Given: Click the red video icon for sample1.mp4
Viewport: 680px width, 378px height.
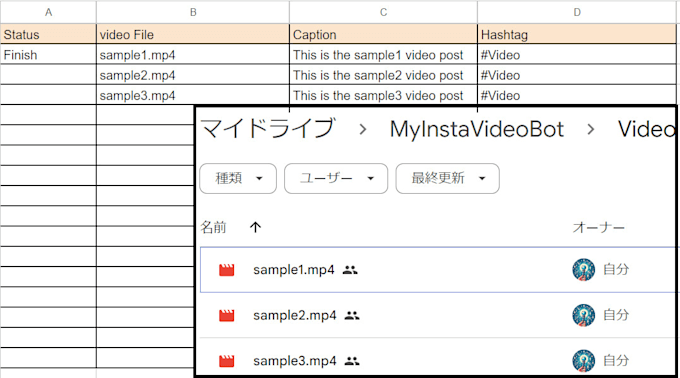Looking at the screenshot, I should [226, 270].
